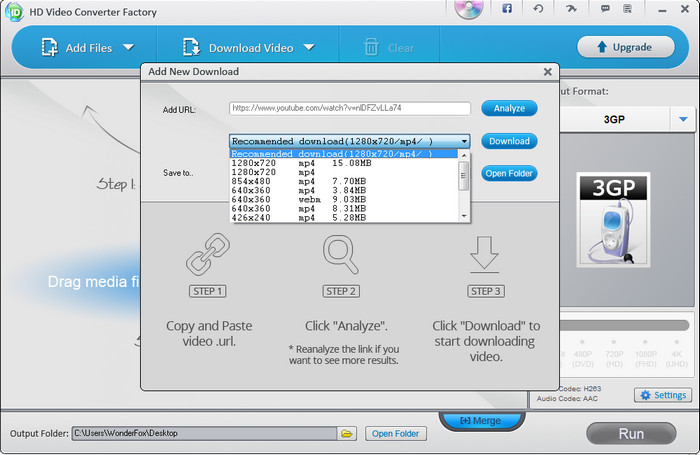Set quality slider to 4K (UHD)
The height and width of the screenshot is (455, 700).
677,342
